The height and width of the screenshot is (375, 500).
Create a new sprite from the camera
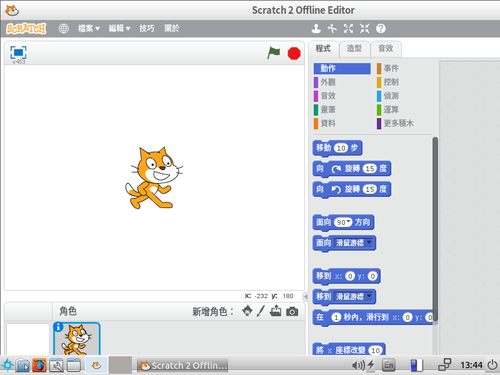(292, 312)
